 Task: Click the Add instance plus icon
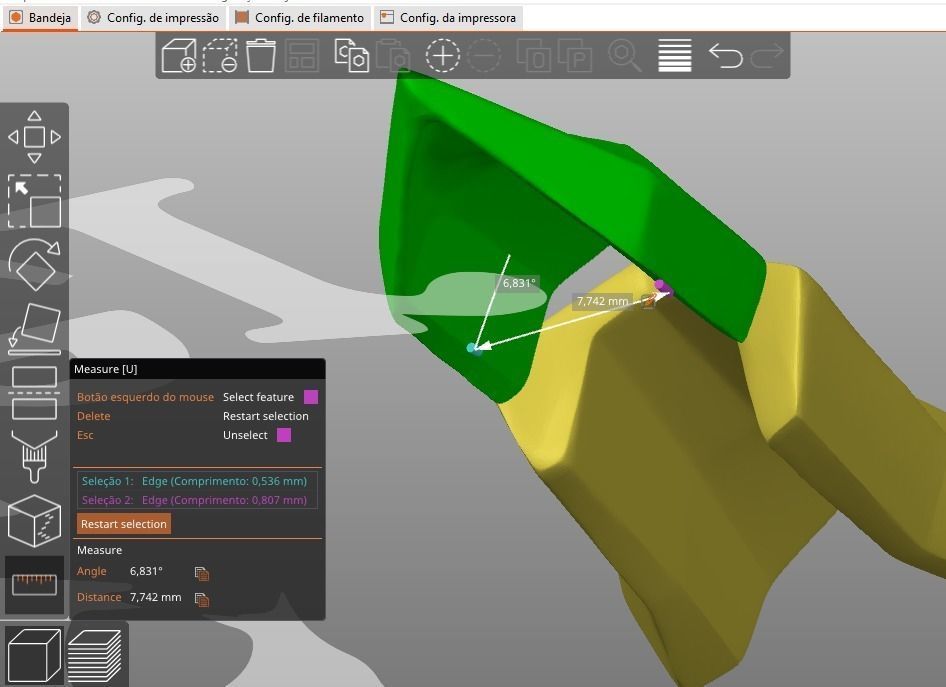(443, 55)
